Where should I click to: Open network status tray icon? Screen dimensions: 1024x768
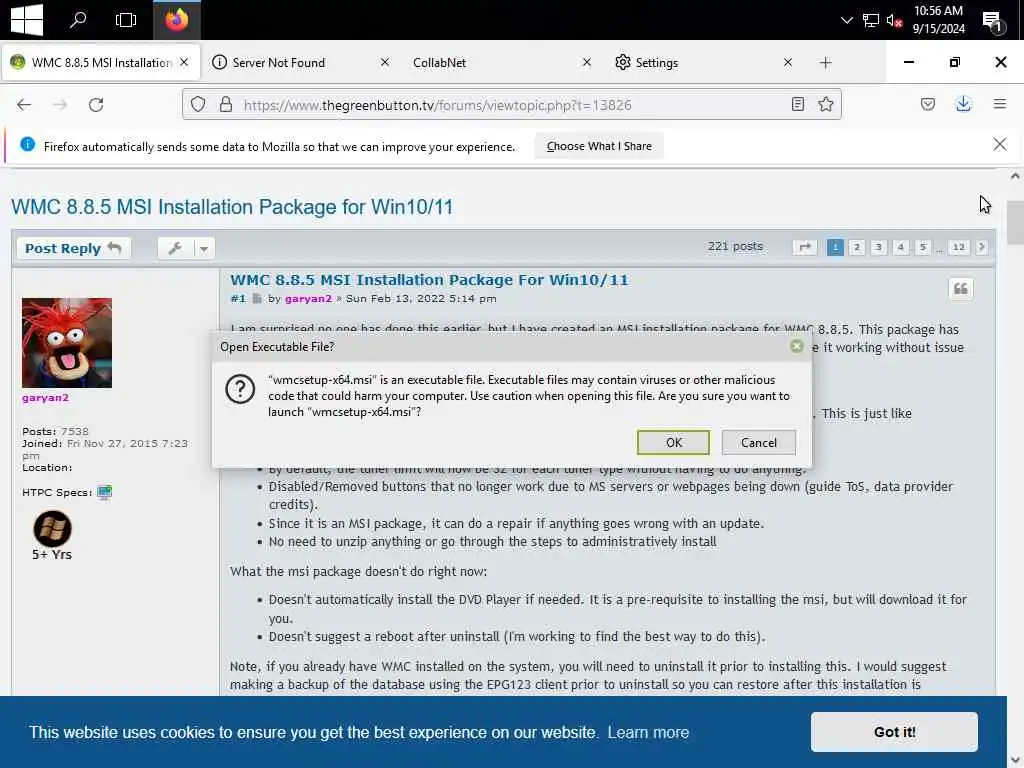pos(871,20)
